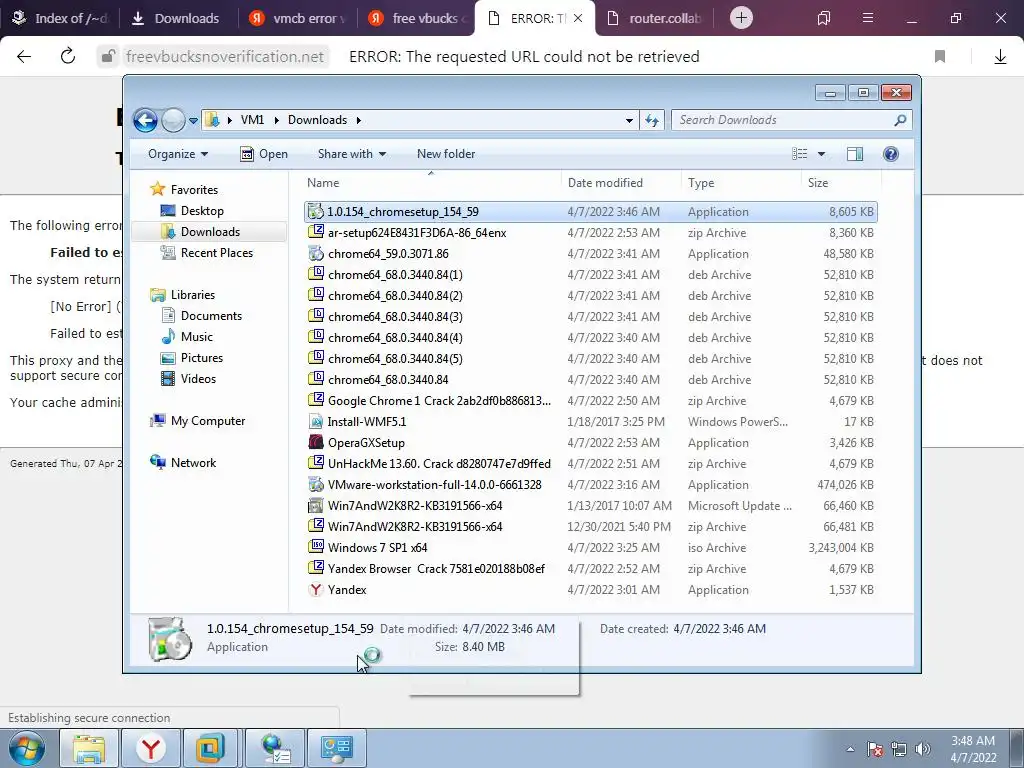Click the volume icon in system tray
The image size is (1024, 768).
click(923, 749)
